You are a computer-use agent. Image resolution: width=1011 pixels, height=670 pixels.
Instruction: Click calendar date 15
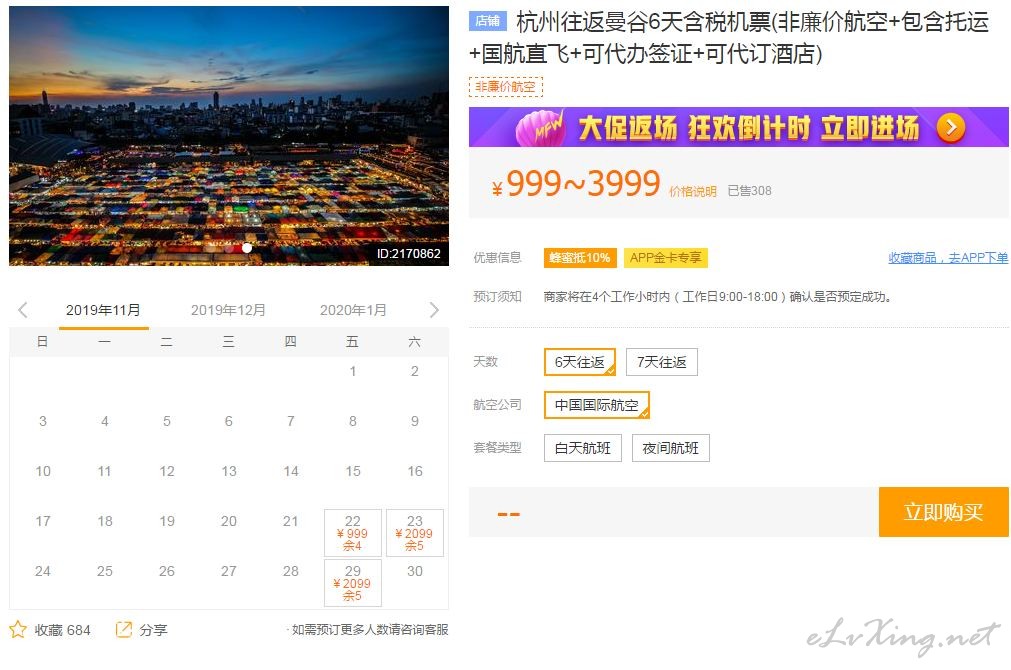click(353, 471)
